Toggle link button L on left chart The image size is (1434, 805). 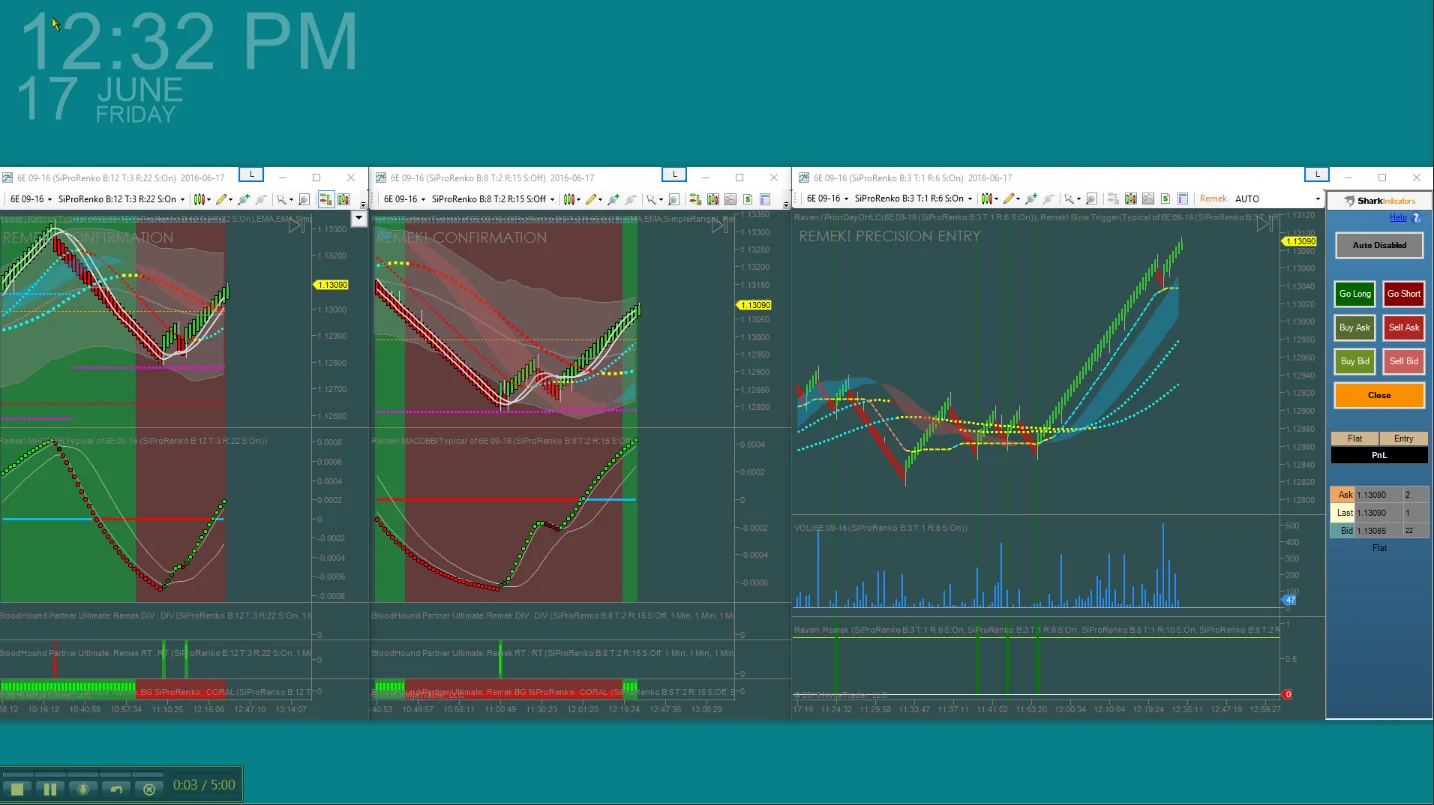pos(252,175)
